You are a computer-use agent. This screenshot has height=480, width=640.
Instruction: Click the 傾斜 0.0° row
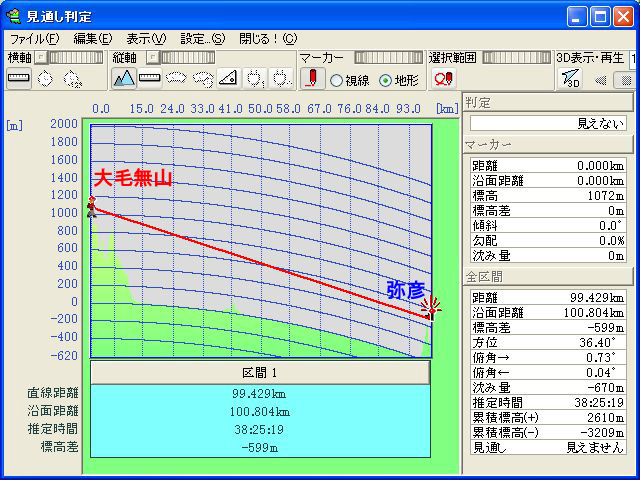point(548,226)
